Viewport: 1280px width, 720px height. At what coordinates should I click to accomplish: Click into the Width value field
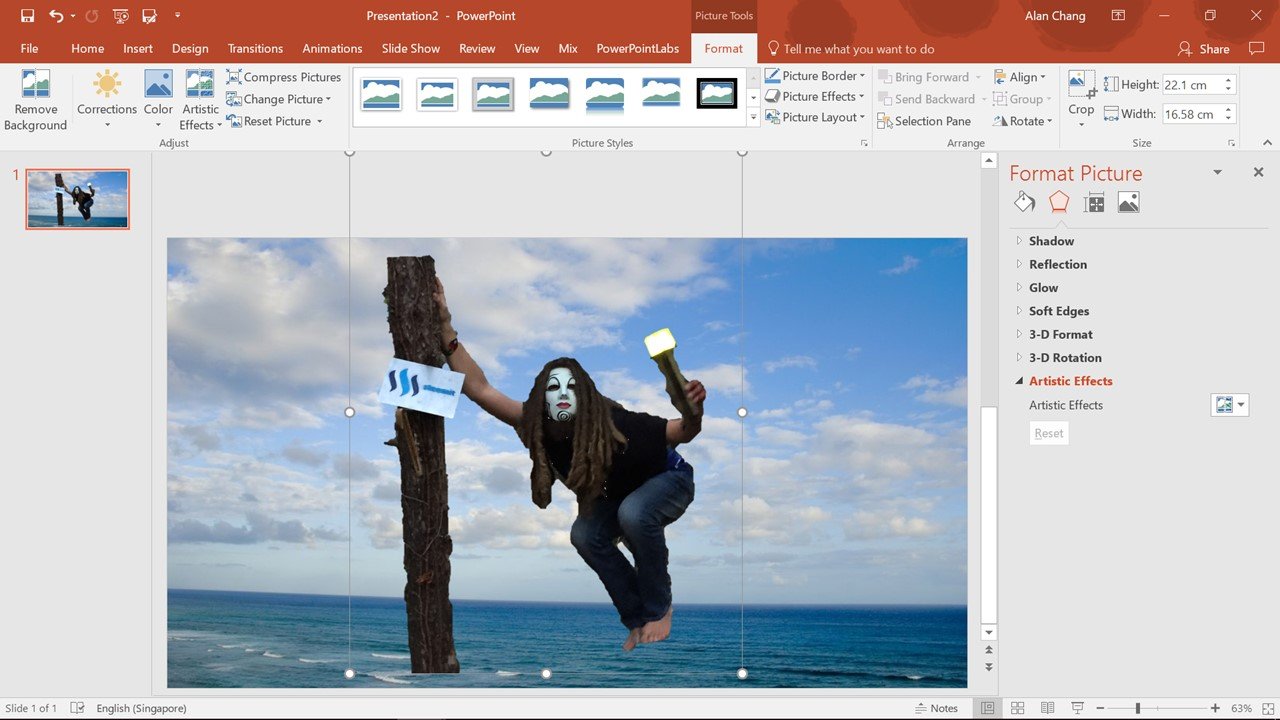tap(1192, 114)
